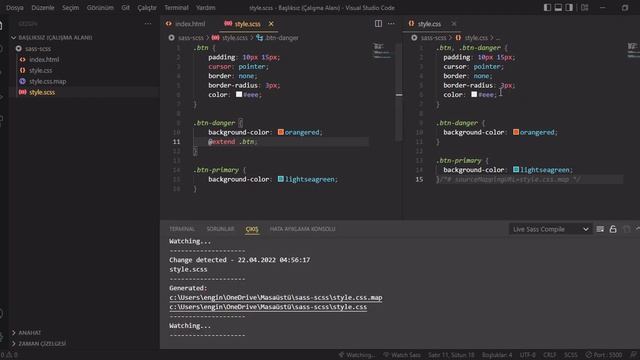Switch to the SORUNLAR panel tab
640x360 pixels.
tap(220, 229)
